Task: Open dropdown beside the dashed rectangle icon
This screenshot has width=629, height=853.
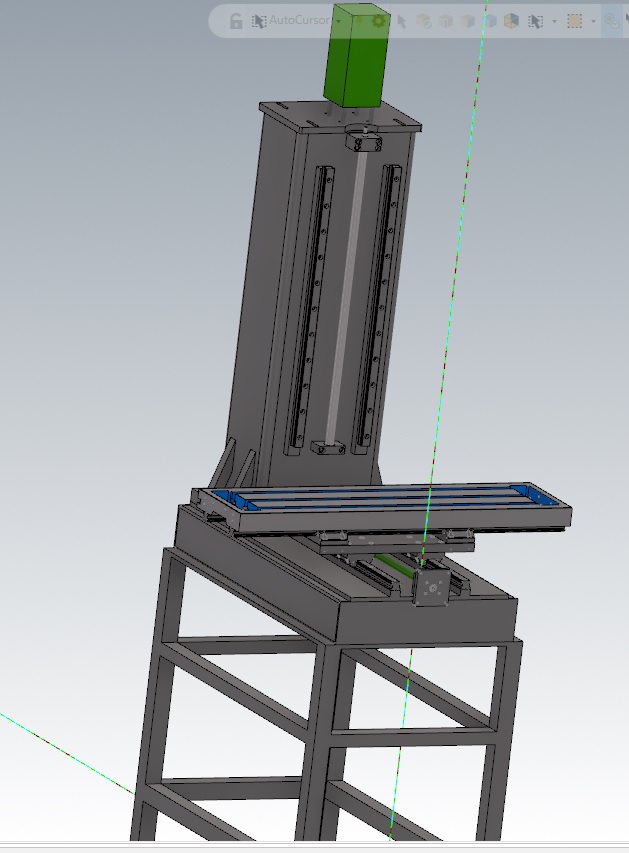Action: pos(593,21)
